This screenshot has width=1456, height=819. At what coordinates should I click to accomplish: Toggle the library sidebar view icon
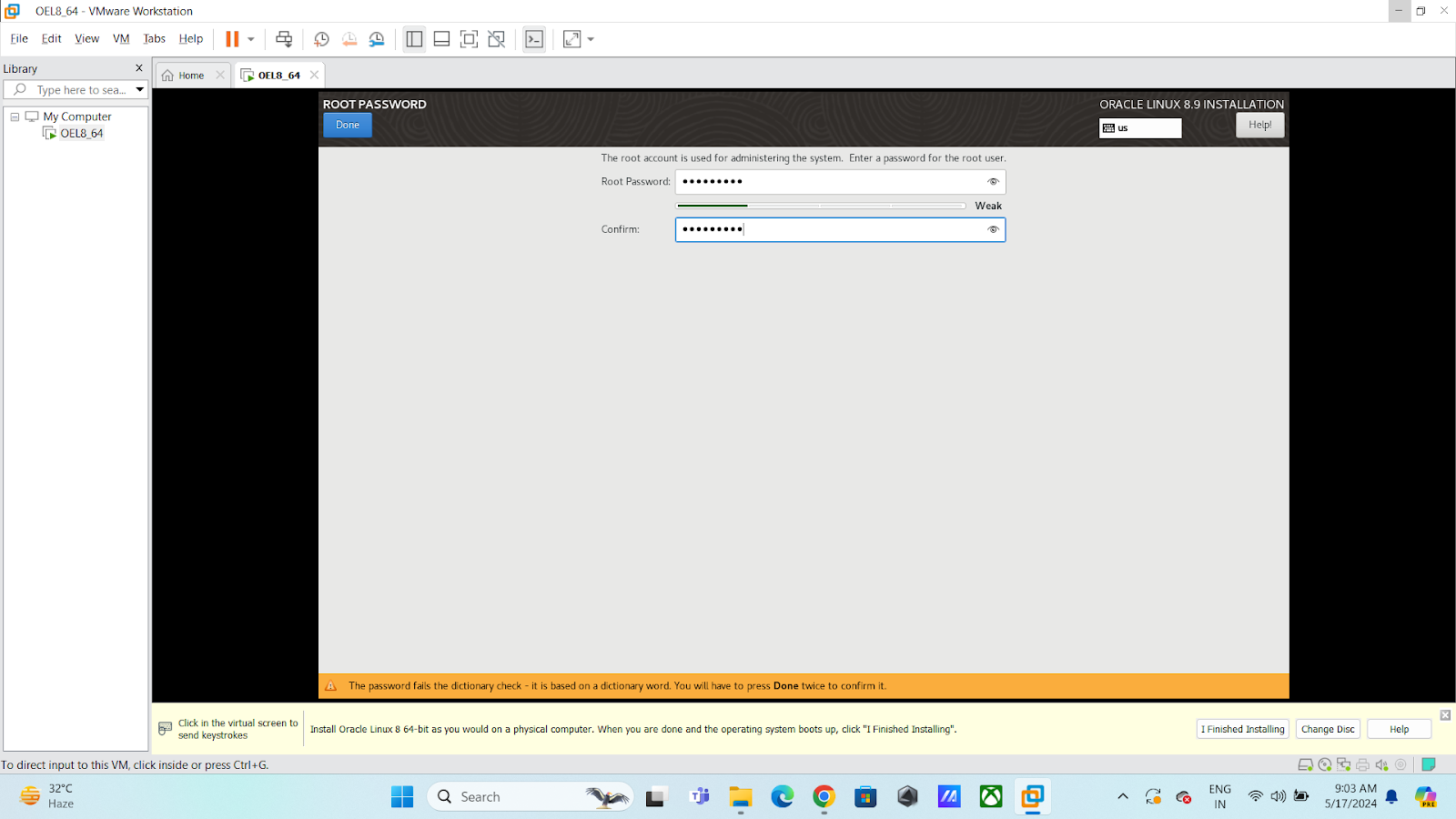414,39
